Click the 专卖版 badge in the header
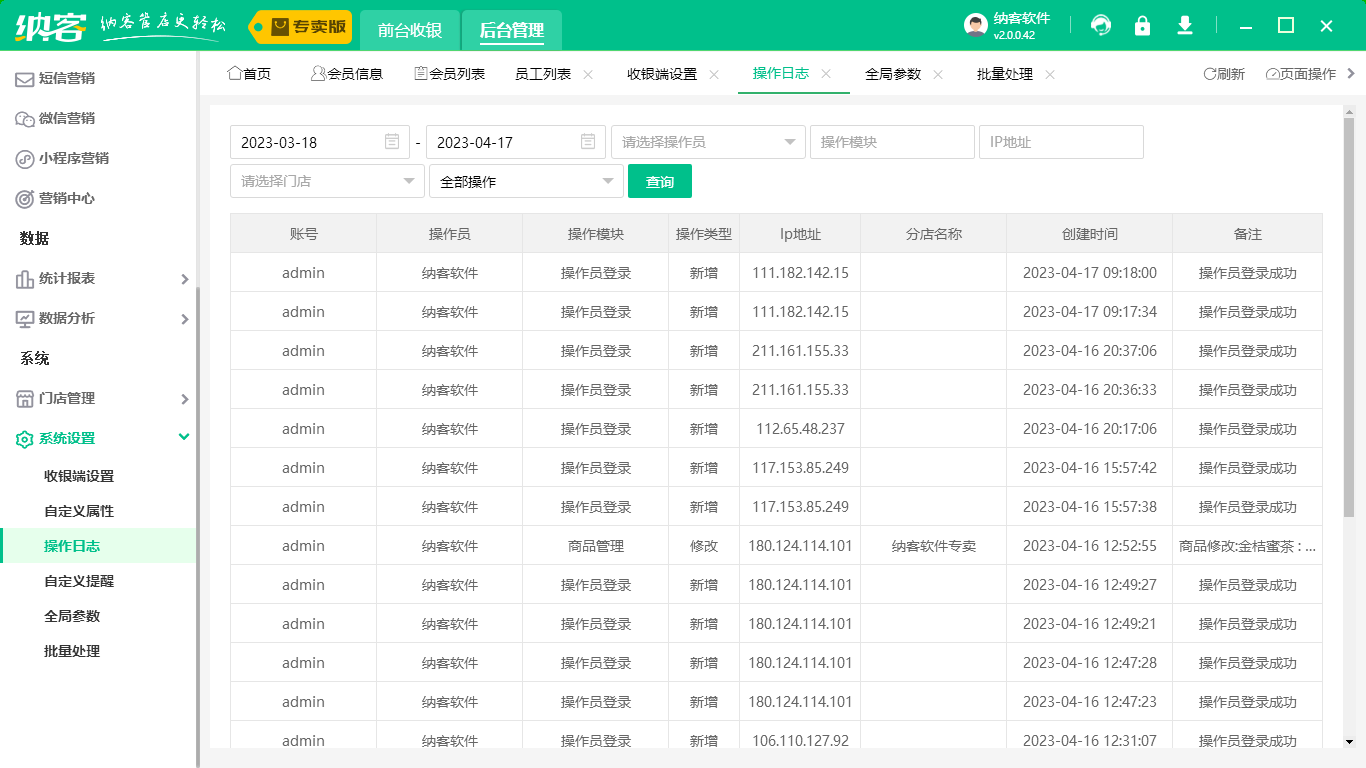Viewport: 1366px width, 768px height. click(300, 27)
